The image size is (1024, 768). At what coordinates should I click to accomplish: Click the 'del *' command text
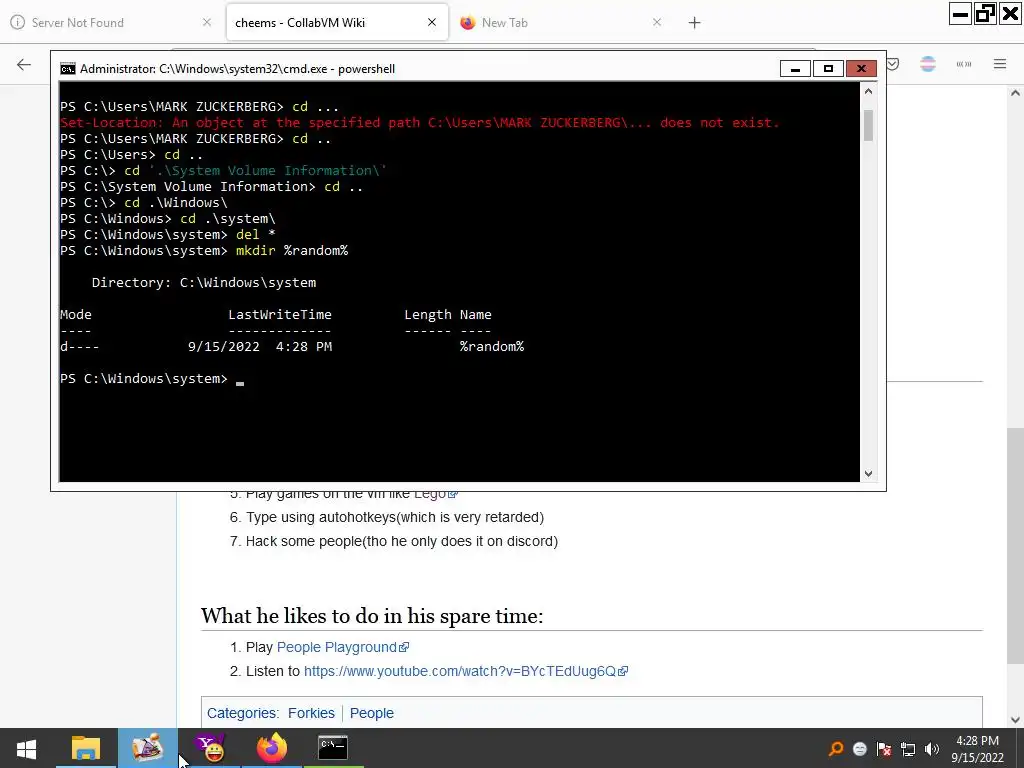point(255,234)
